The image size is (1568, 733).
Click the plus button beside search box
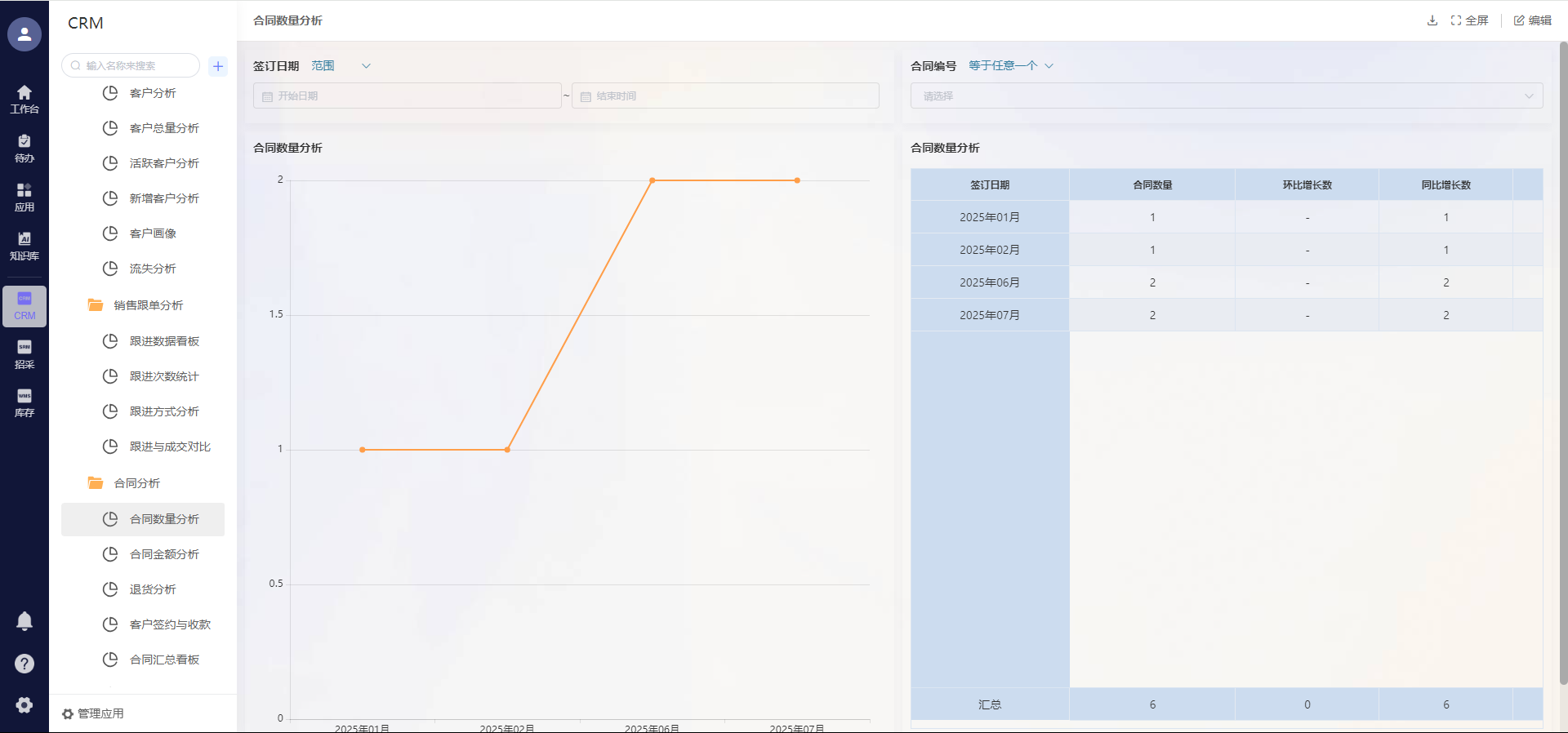point(218,66)
